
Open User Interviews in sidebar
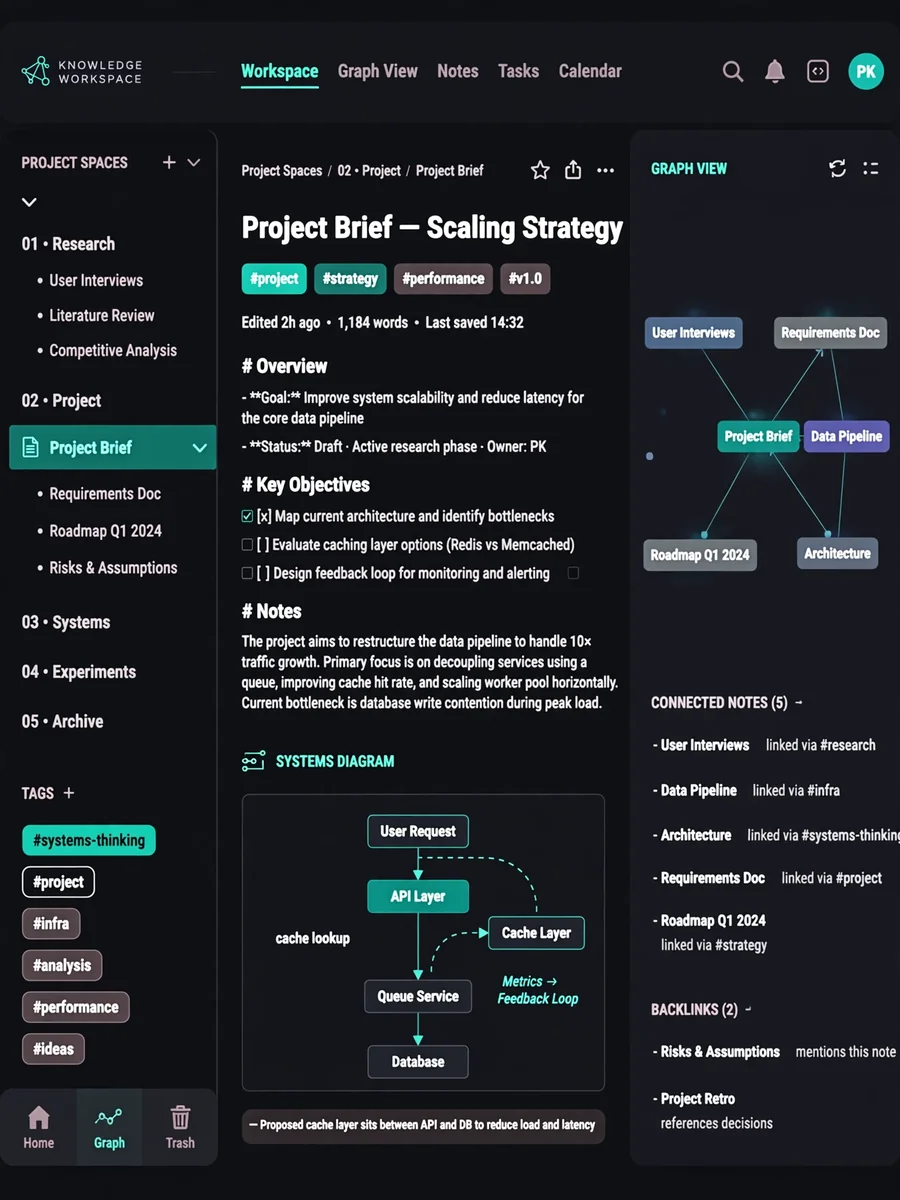coord(96,280)
